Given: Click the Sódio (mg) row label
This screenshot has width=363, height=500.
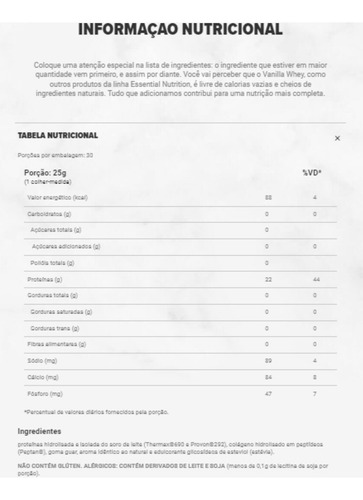Looking at the screenshot, I should 42,361.
